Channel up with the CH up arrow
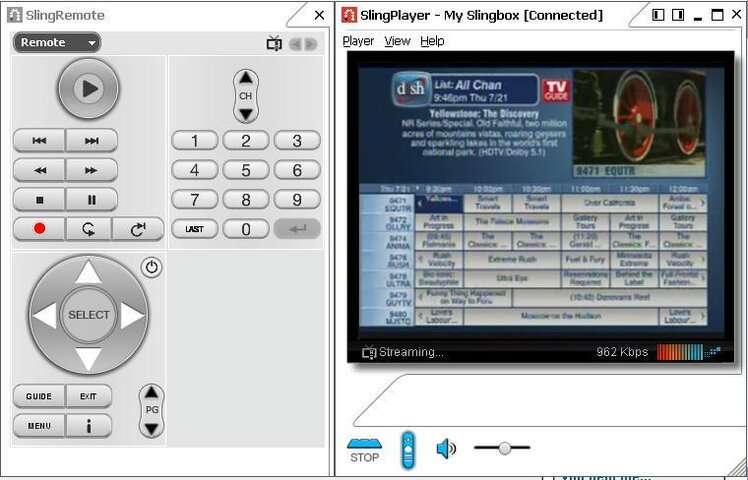This screenshot has width=748, height=480. pos(246,78)
